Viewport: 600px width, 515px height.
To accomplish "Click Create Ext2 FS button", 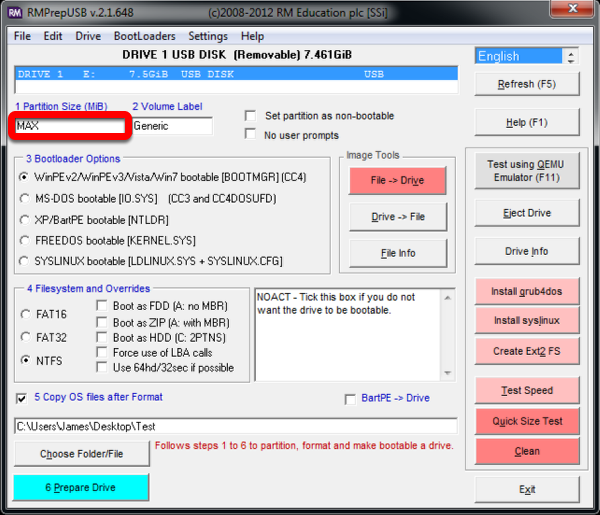I will [527, 351].
